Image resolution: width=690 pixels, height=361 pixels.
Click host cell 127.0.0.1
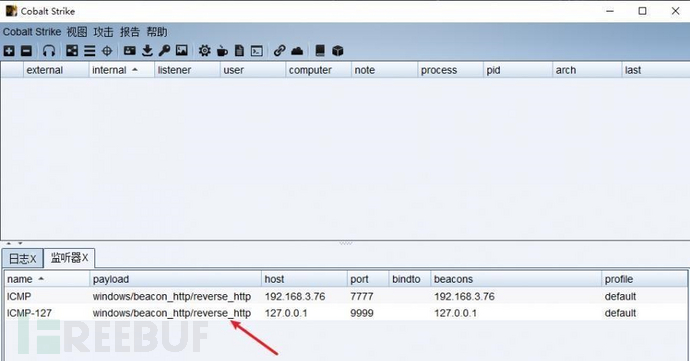[305, 313]
